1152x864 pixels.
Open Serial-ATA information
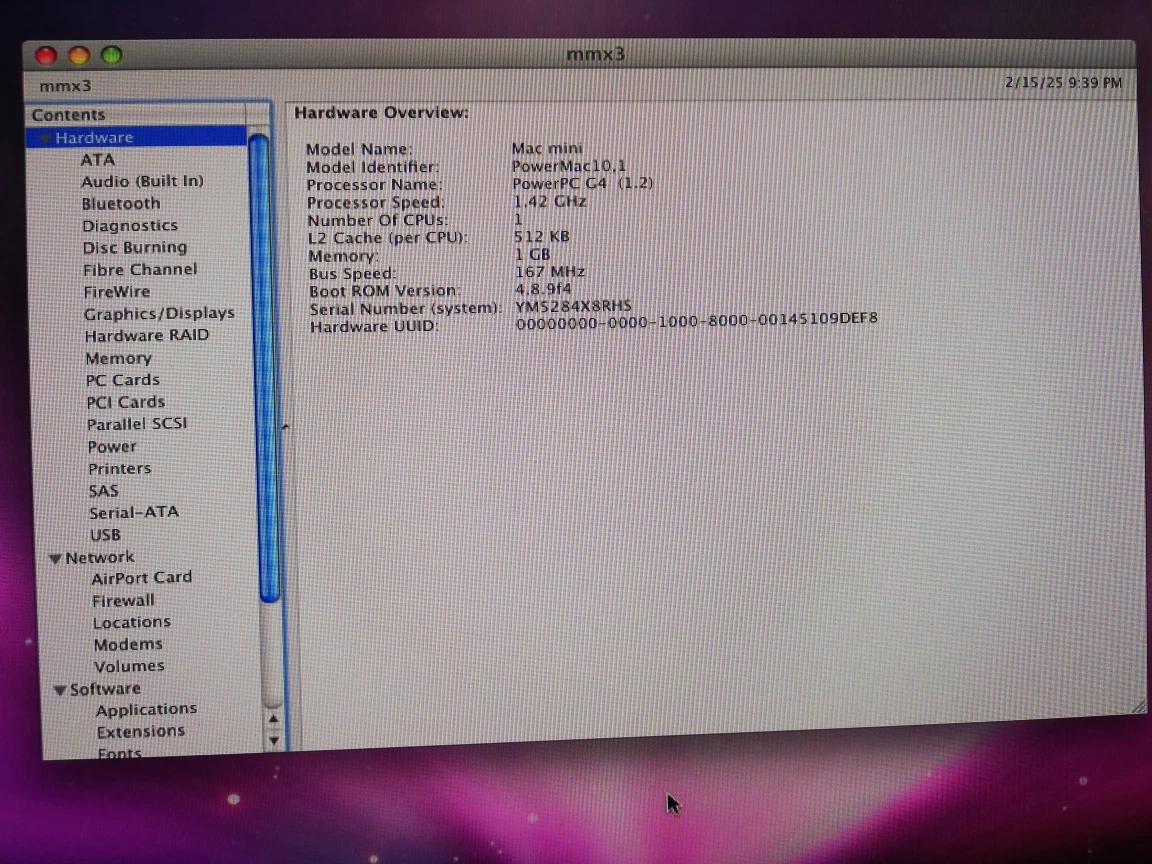(x=134, y=512)
